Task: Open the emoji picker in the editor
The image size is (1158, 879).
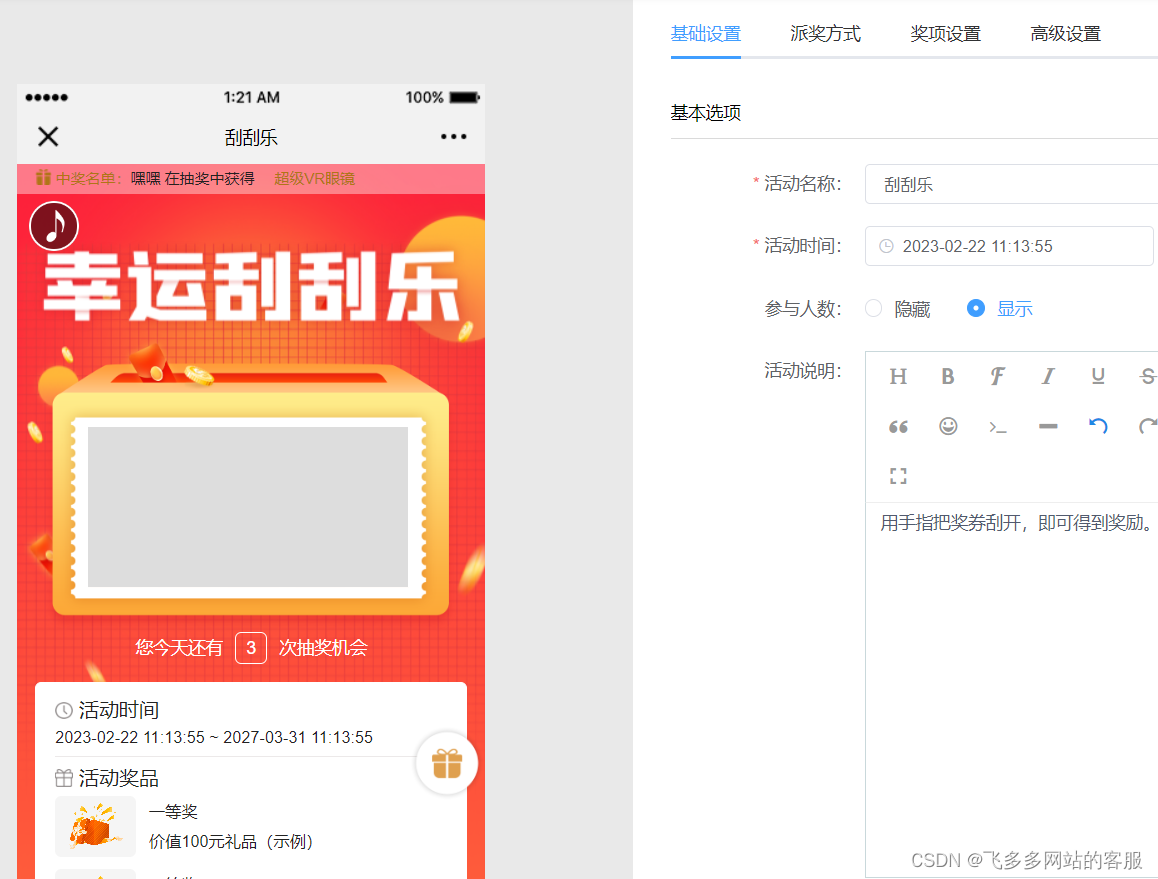Action: (x=948, y=426)
